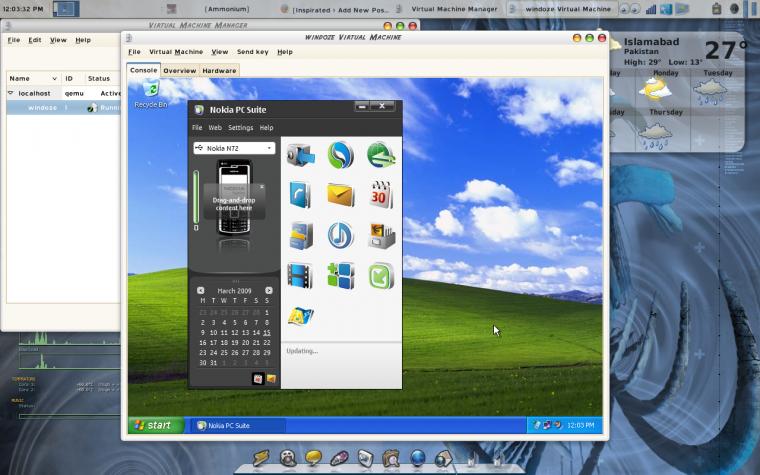Open Settings menu in Nokia PC Suite
The image size is (760, 475).
[240, 127]
